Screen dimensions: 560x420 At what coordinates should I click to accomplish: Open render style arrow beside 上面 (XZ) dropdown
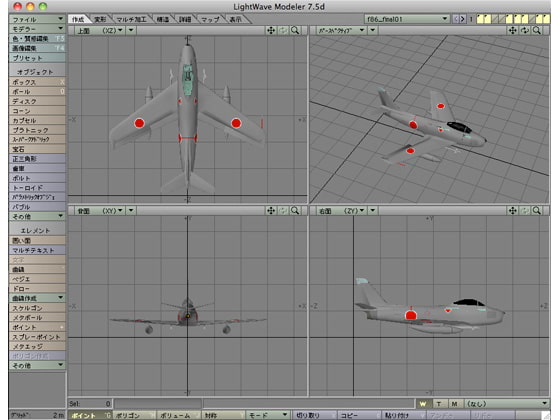131,30
